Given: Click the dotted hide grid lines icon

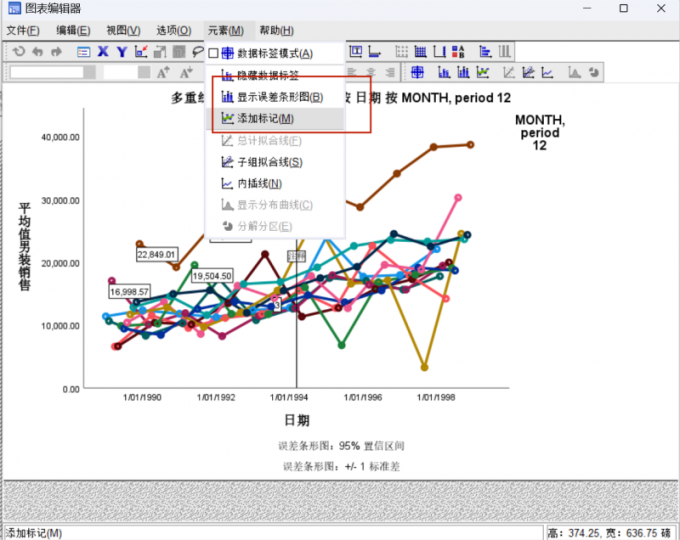Looking at the screenshot, I should tap(402, 52).
